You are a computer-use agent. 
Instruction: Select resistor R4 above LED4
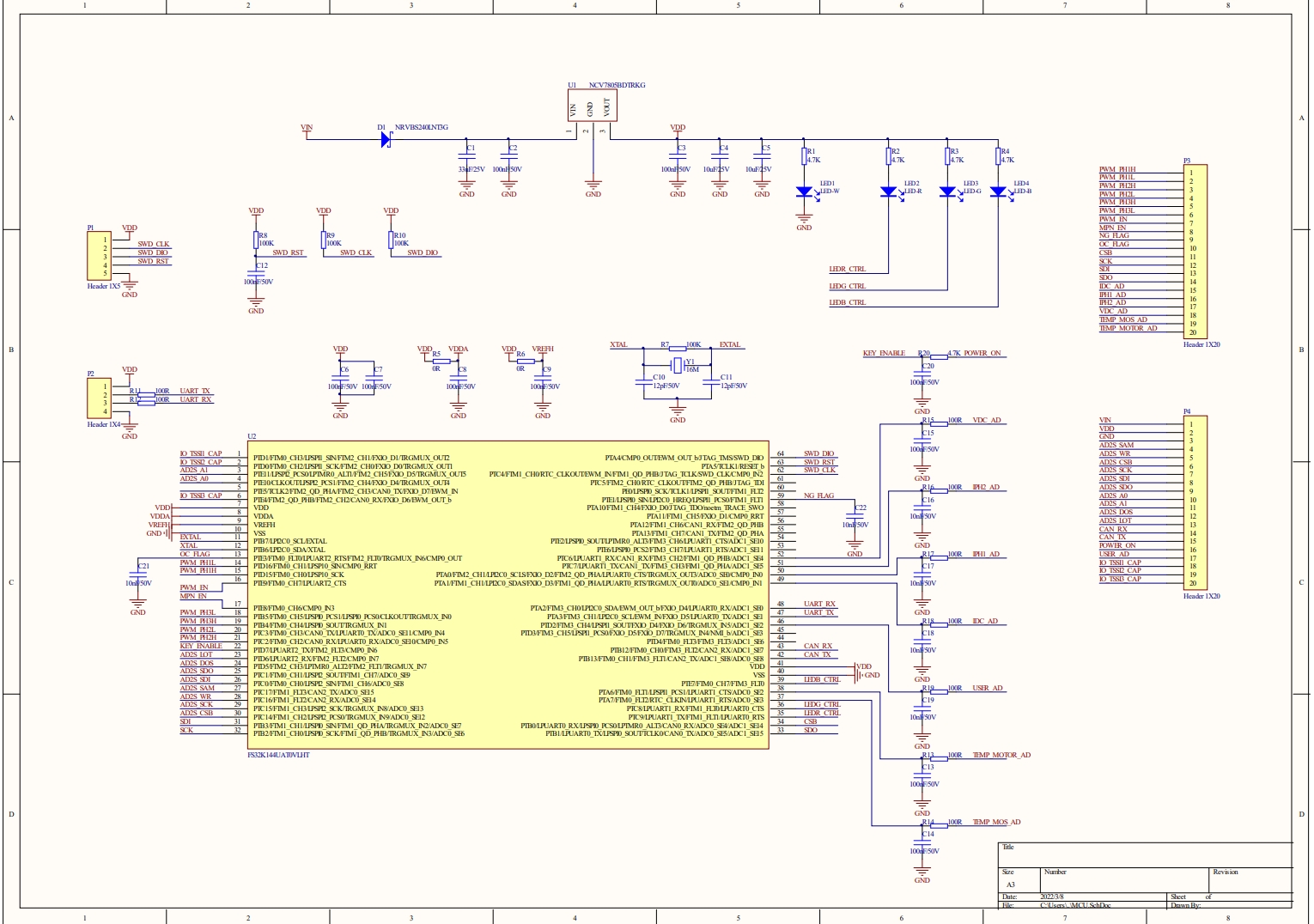998,156
